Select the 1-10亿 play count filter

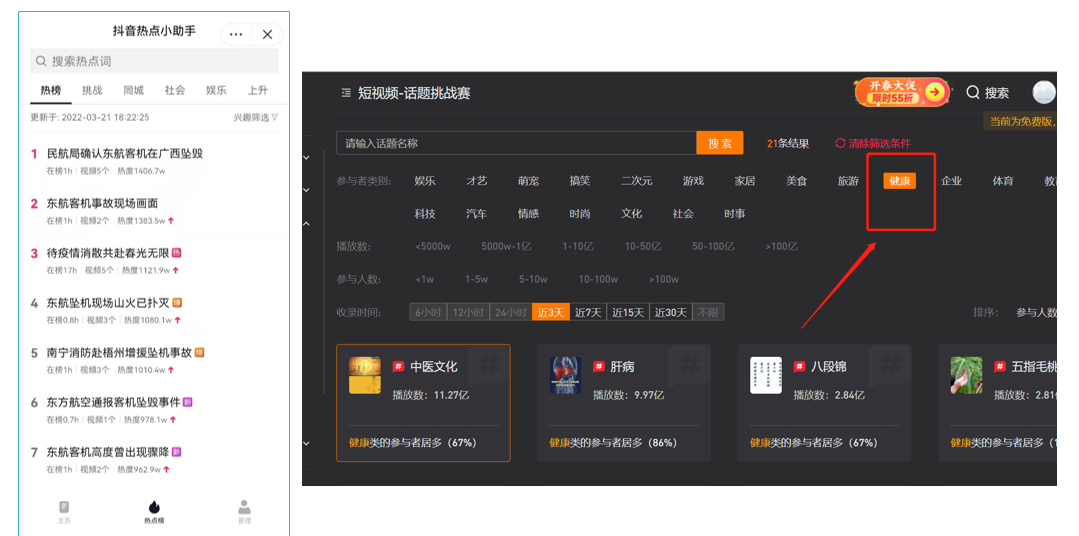pos(577,246)
